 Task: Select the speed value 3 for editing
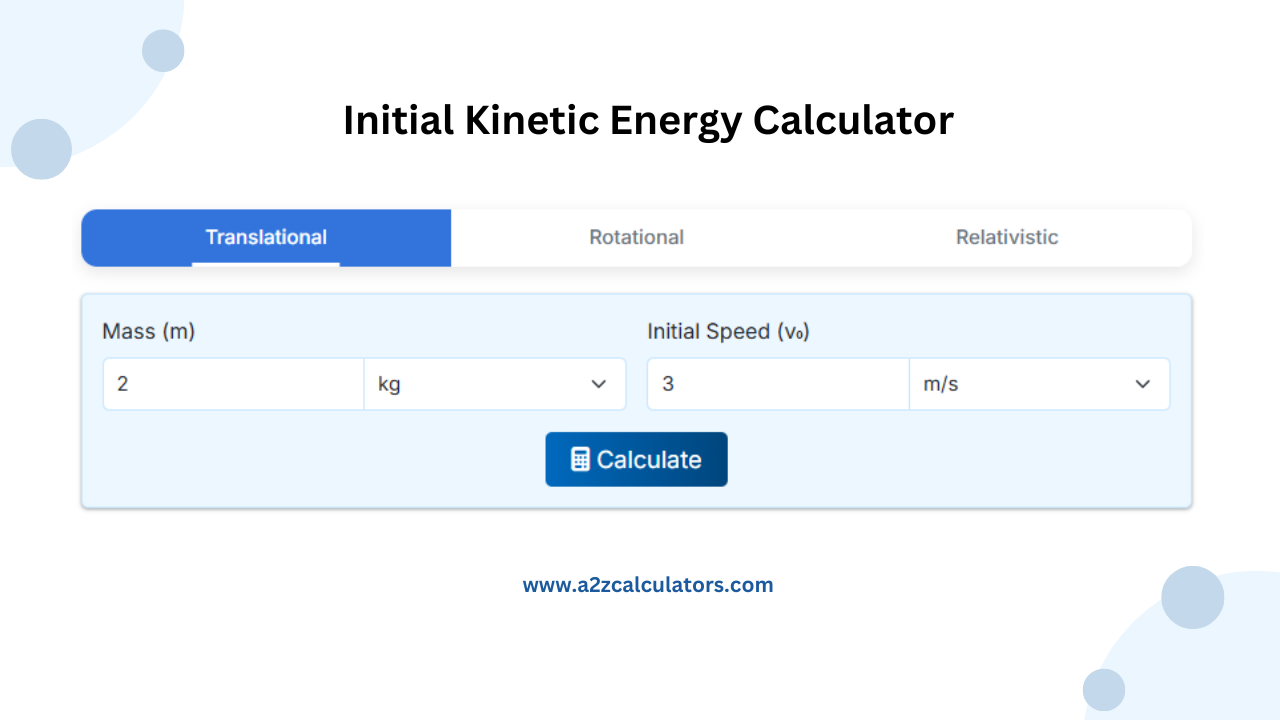667,383
